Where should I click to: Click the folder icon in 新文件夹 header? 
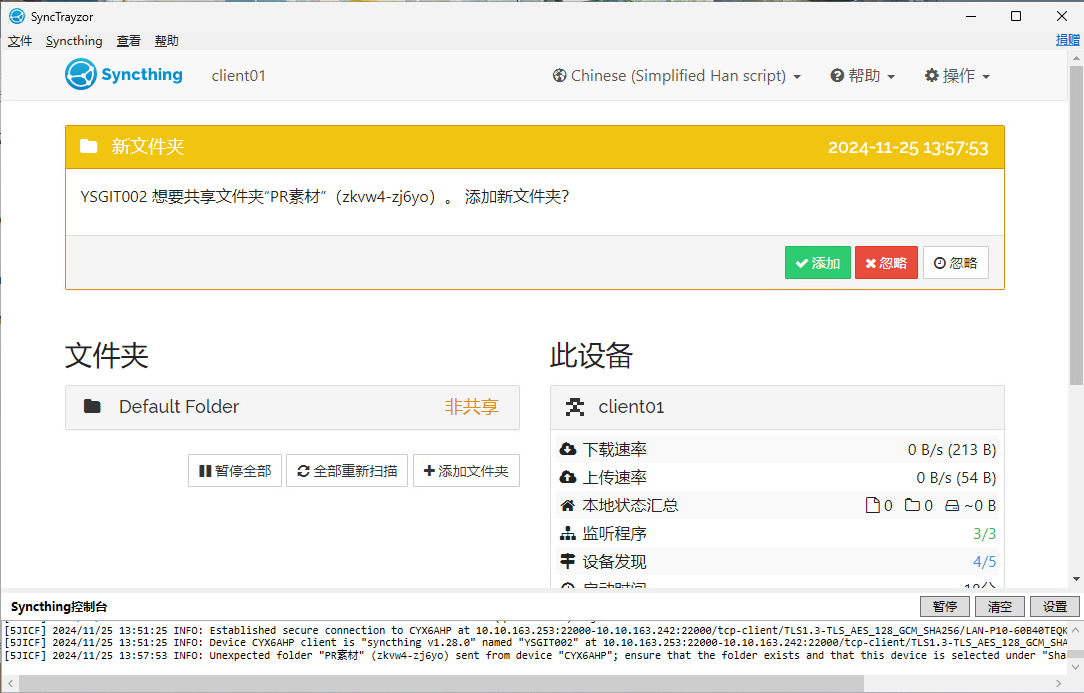pyautogui.click(x=88, y=146)
